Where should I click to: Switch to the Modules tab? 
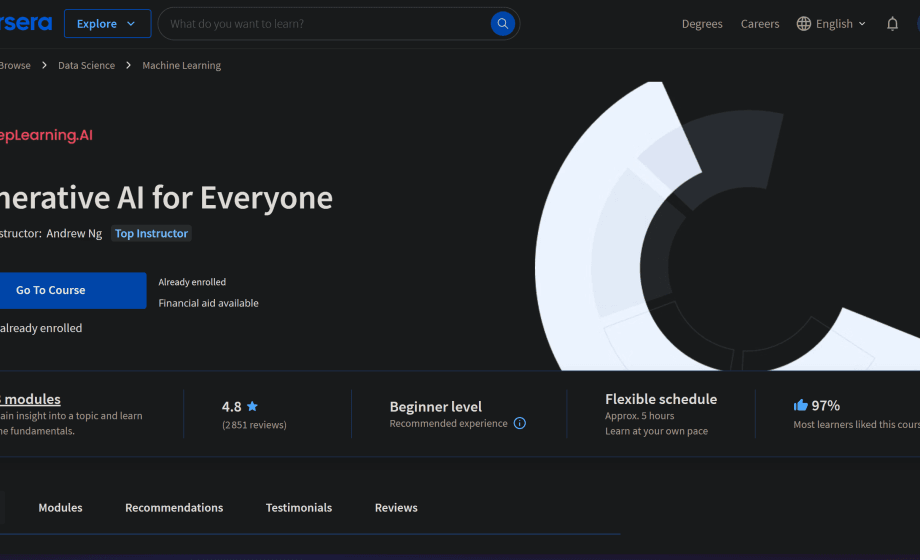(x=60, y=508)
